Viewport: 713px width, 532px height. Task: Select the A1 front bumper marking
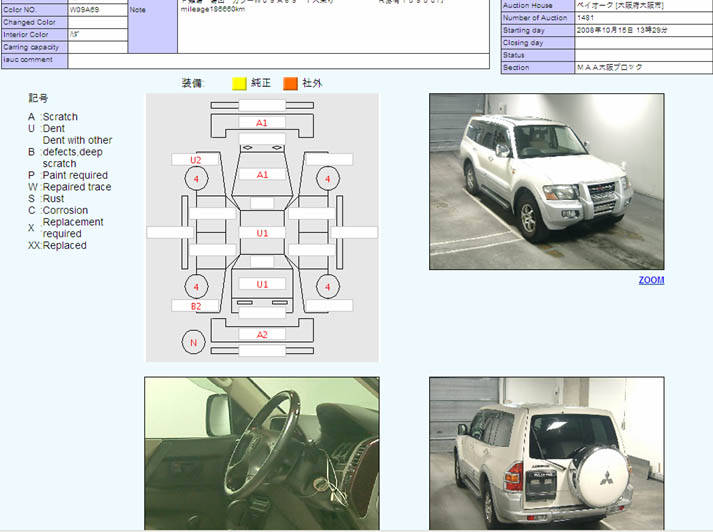pyautogui.click(x=261, y=123)
